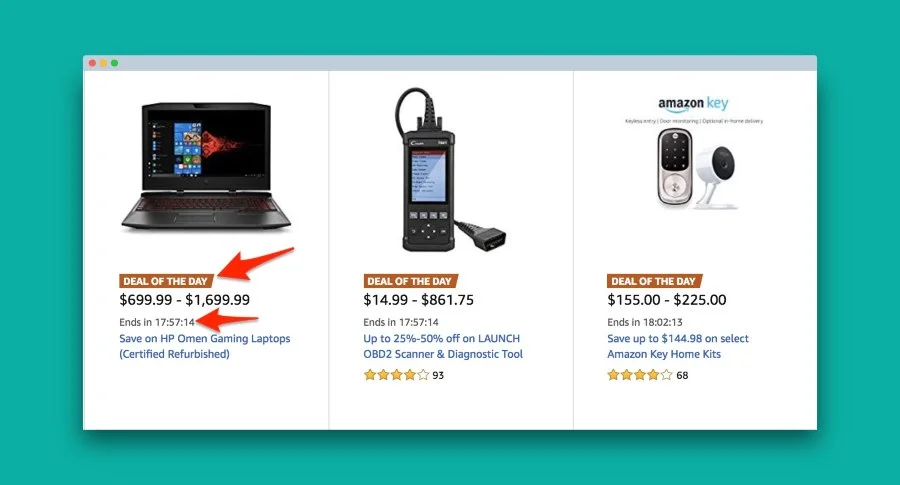Screen dimensions: 900x485
Task: Click the Deal of the Day badge above $699.99
Action: [166, 281]
